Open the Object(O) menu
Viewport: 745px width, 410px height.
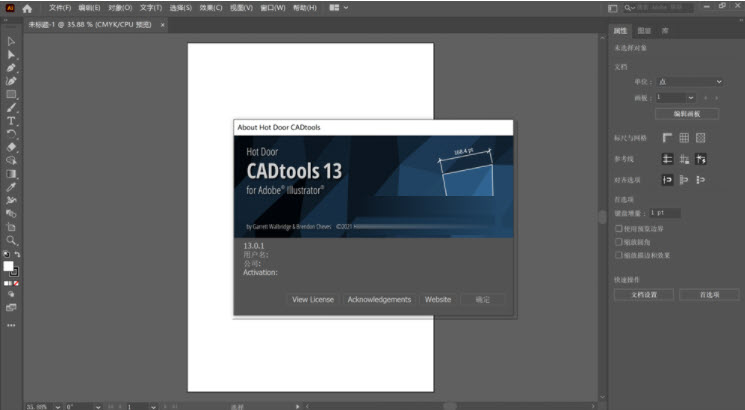pyautogui.click(x=120, y=8)
